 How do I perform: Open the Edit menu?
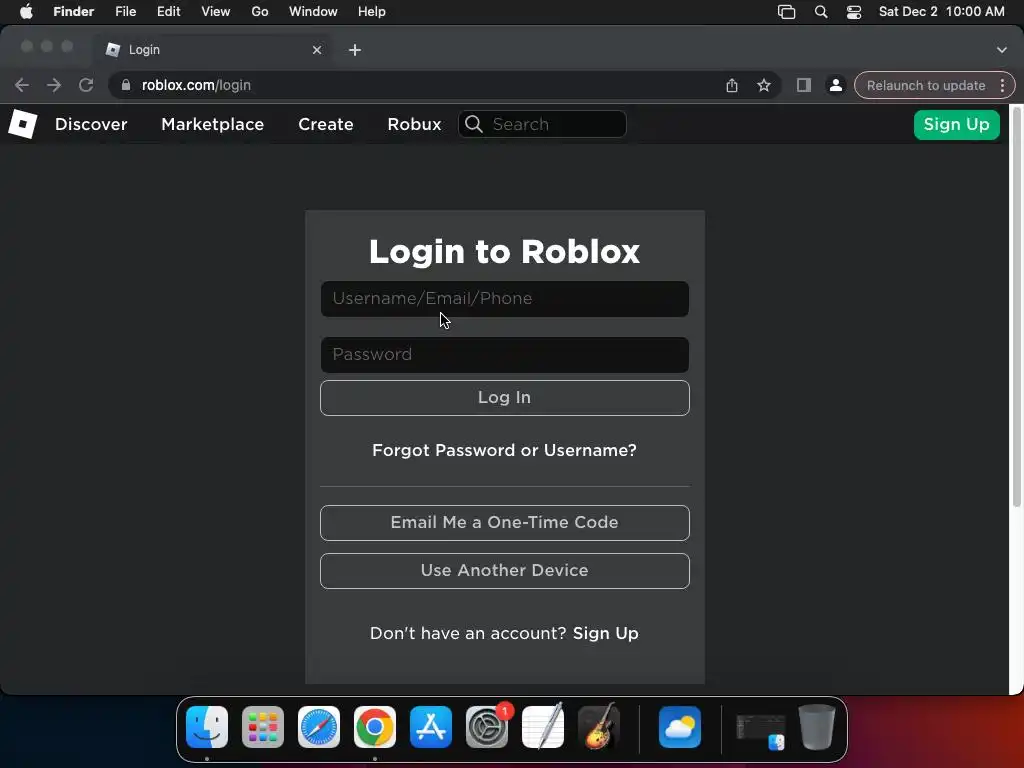point(168,12)
